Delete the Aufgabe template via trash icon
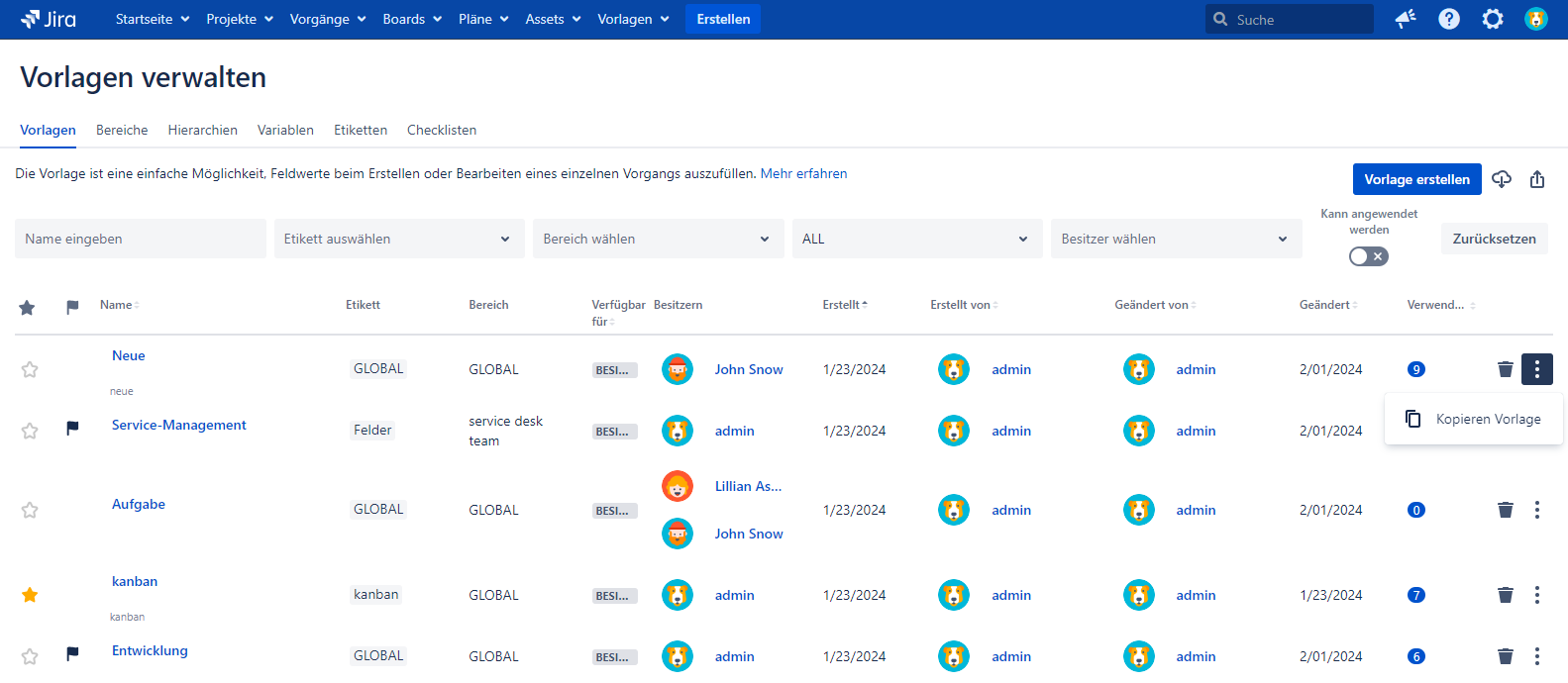This screenshot has height=683, width=1568. tap(1506, 510)
